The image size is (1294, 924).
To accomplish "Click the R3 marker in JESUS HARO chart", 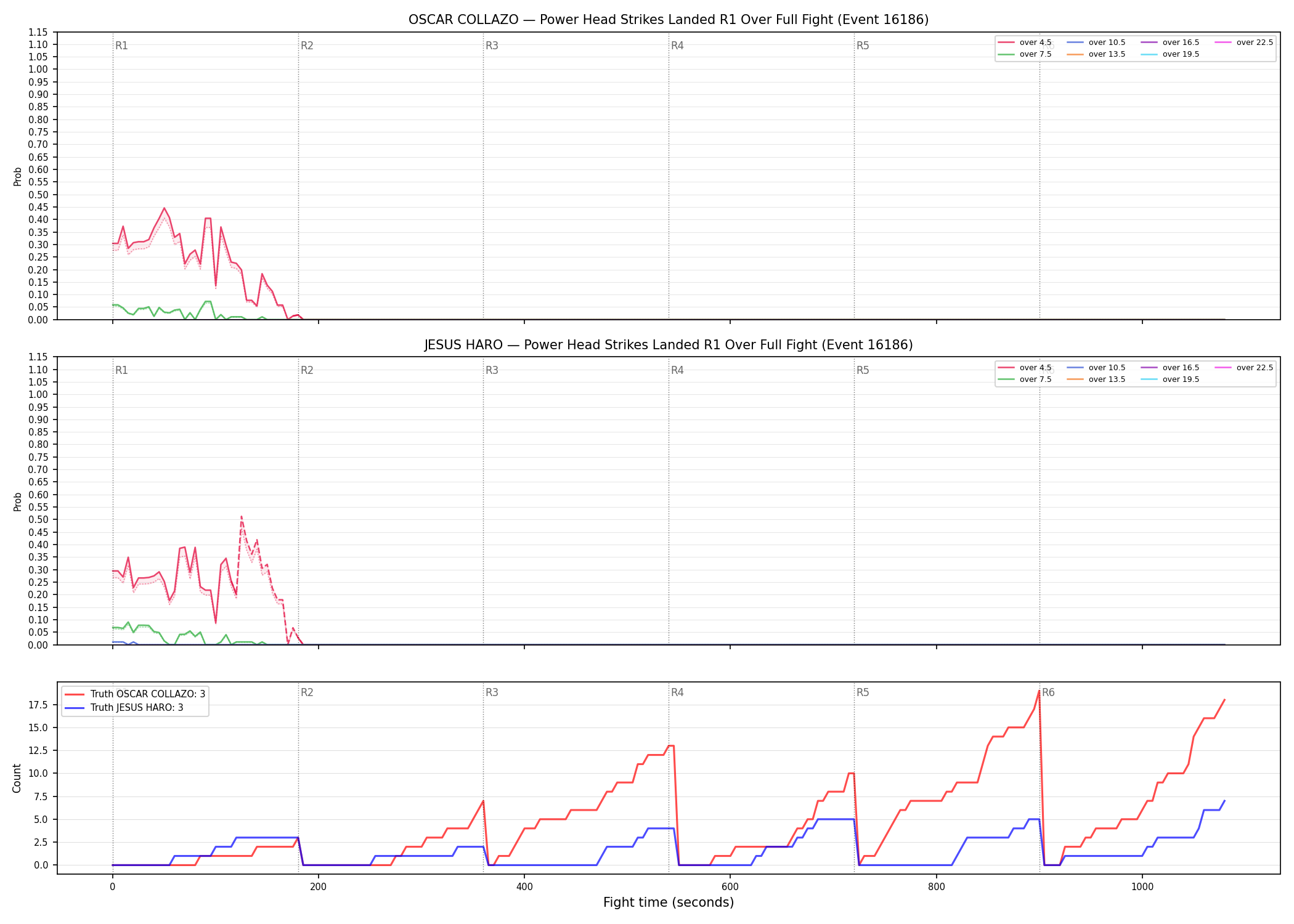I will tap(492, 370).
